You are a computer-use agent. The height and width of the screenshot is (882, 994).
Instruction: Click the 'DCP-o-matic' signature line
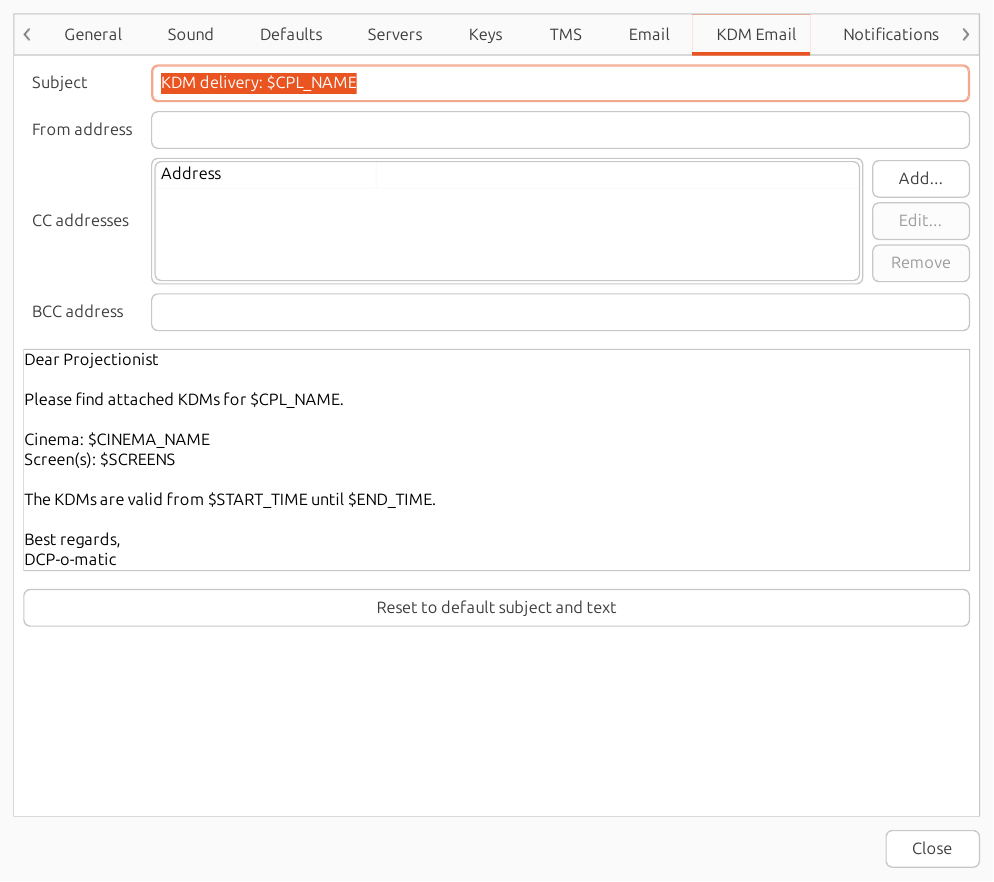tap(70, 560)
